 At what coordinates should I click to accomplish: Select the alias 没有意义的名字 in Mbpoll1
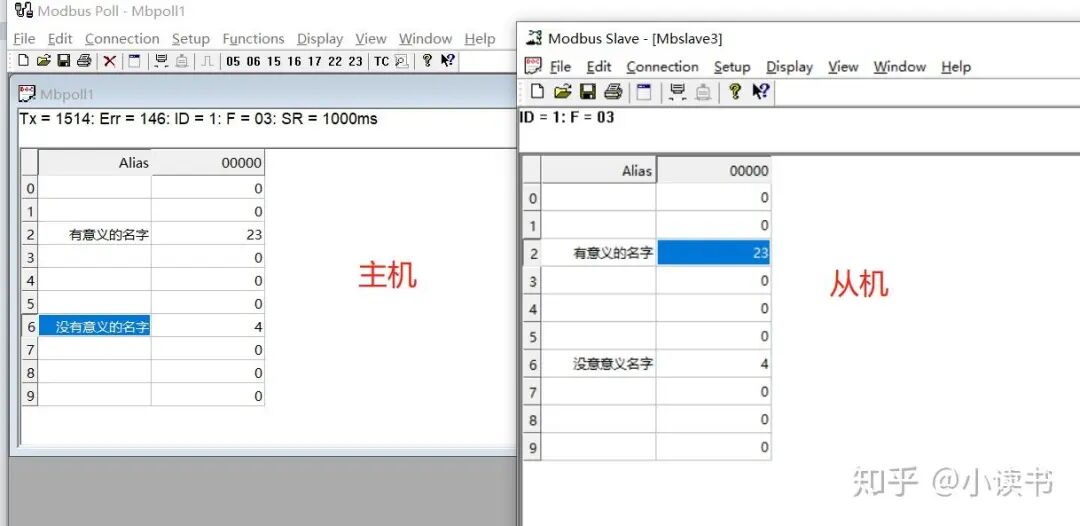(95, 326)
